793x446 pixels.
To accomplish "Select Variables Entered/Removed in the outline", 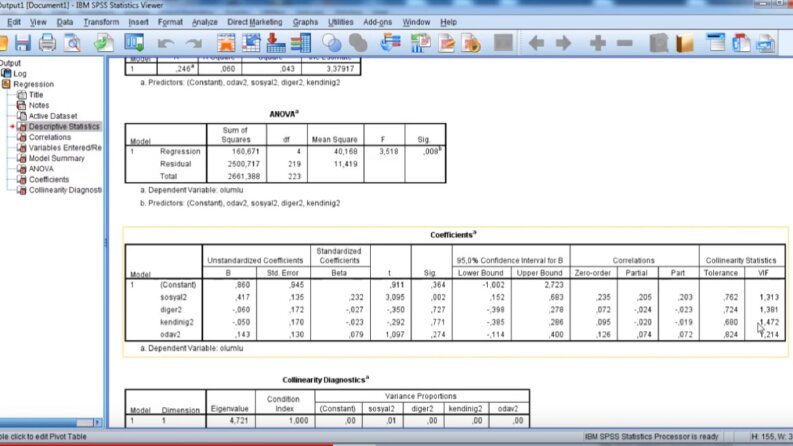I will (65, 148).
